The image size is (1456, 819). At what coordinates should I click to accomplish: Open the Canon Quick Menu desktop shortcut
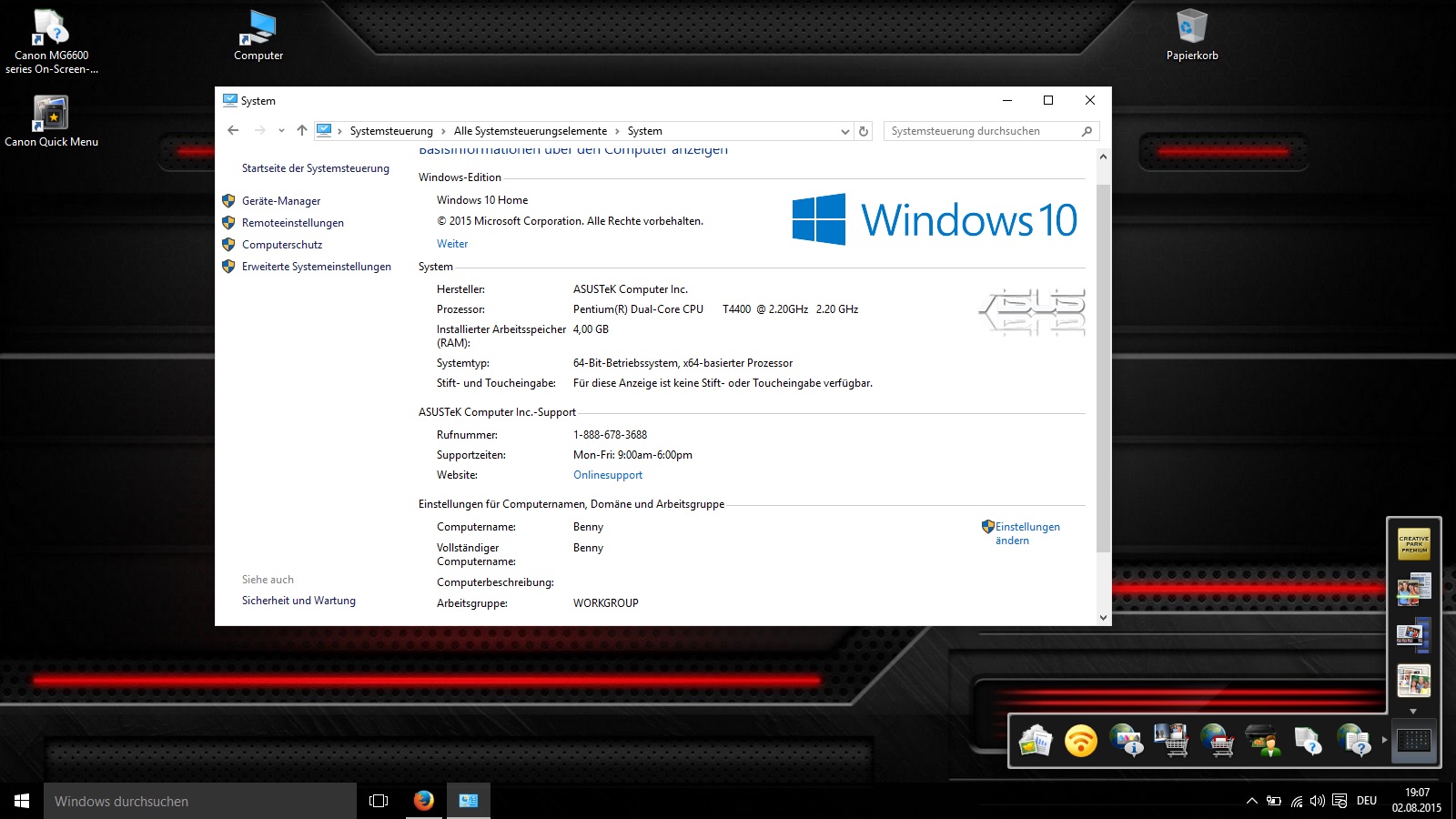coord(51,121)
